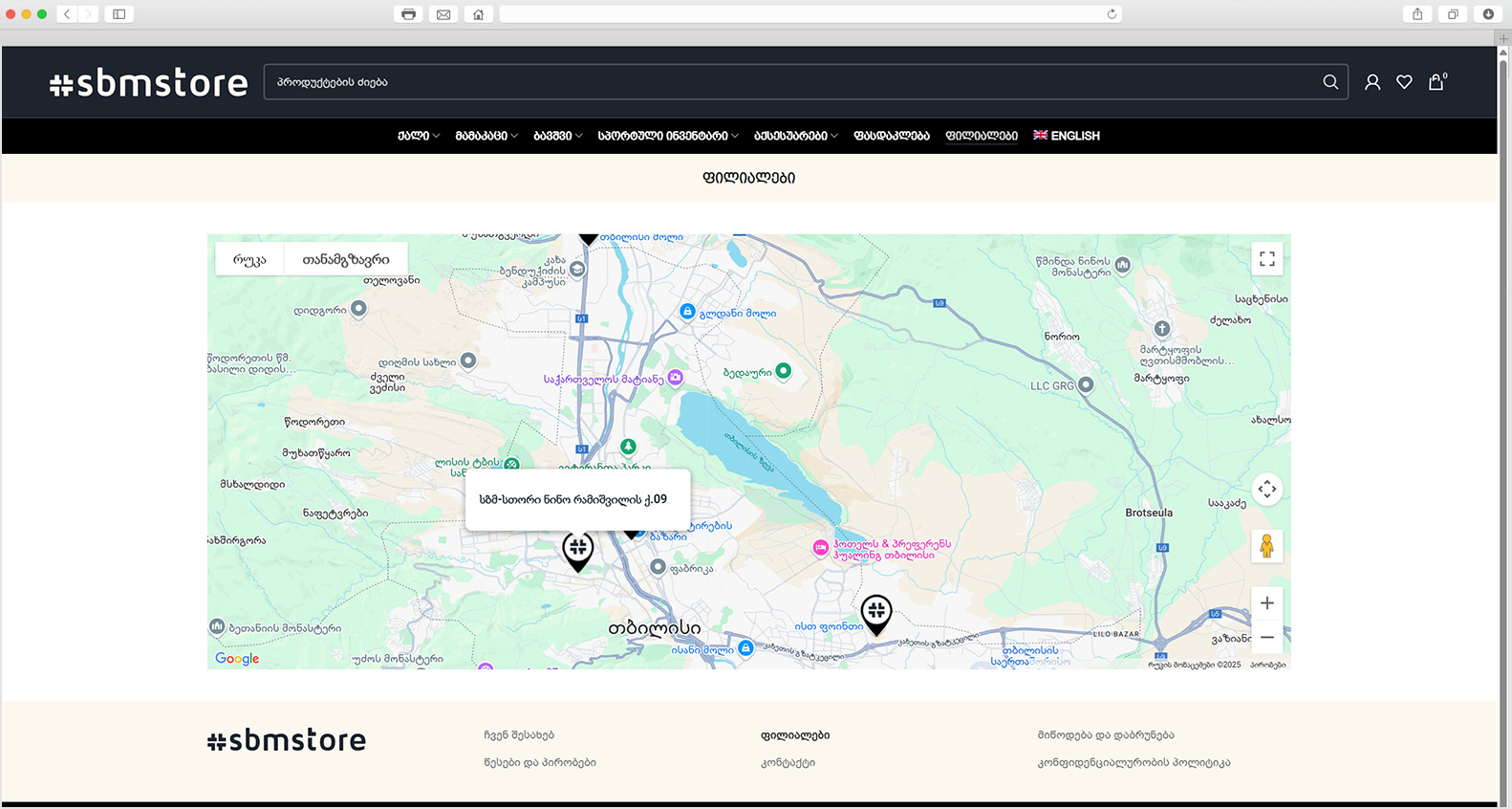Click the ჰოტელს & პრეფერენს hotel pin
This screenshot has width=1512, height=809.
click(x=820, y=548)
